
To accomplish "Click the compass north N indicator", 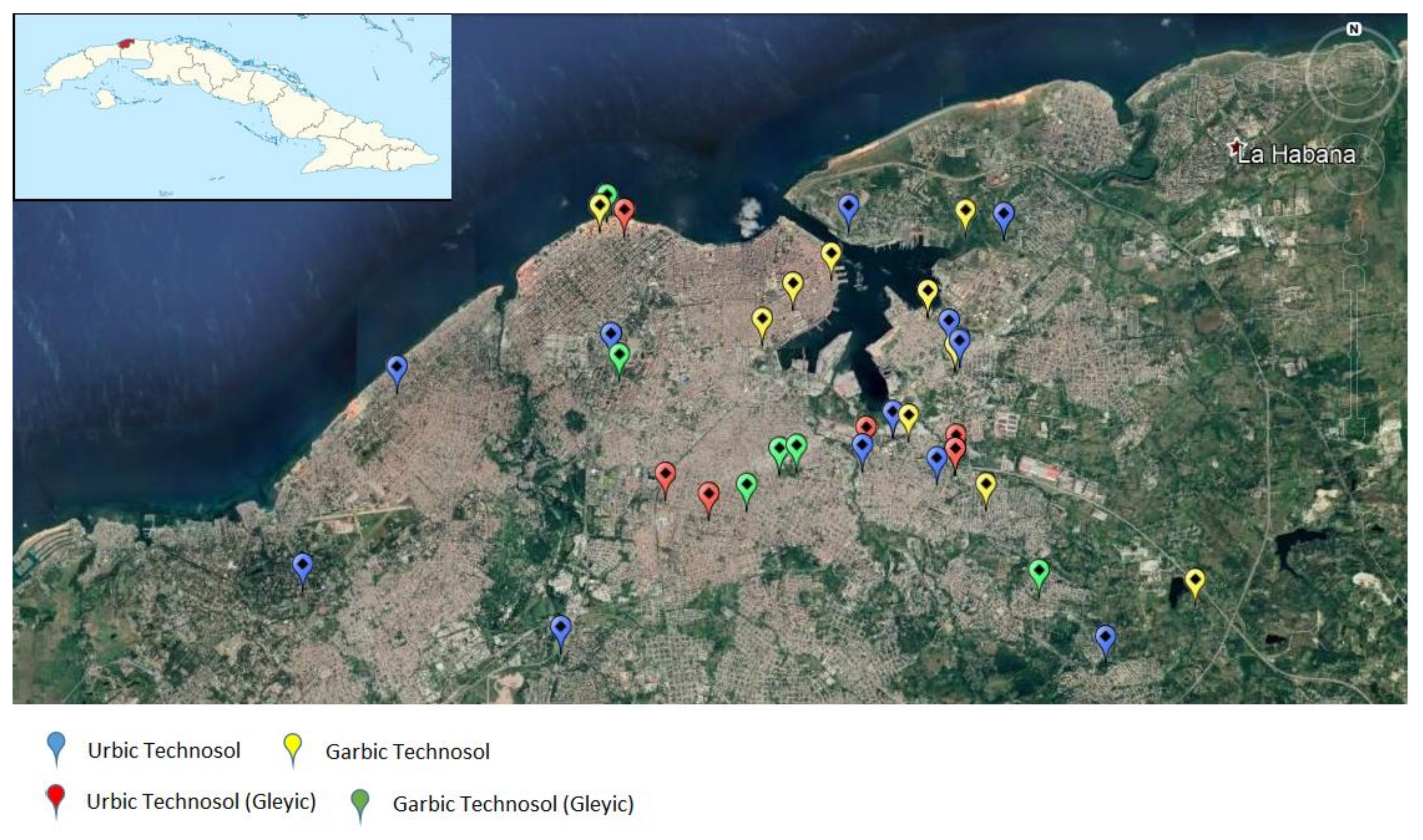I will [1353, 30].
